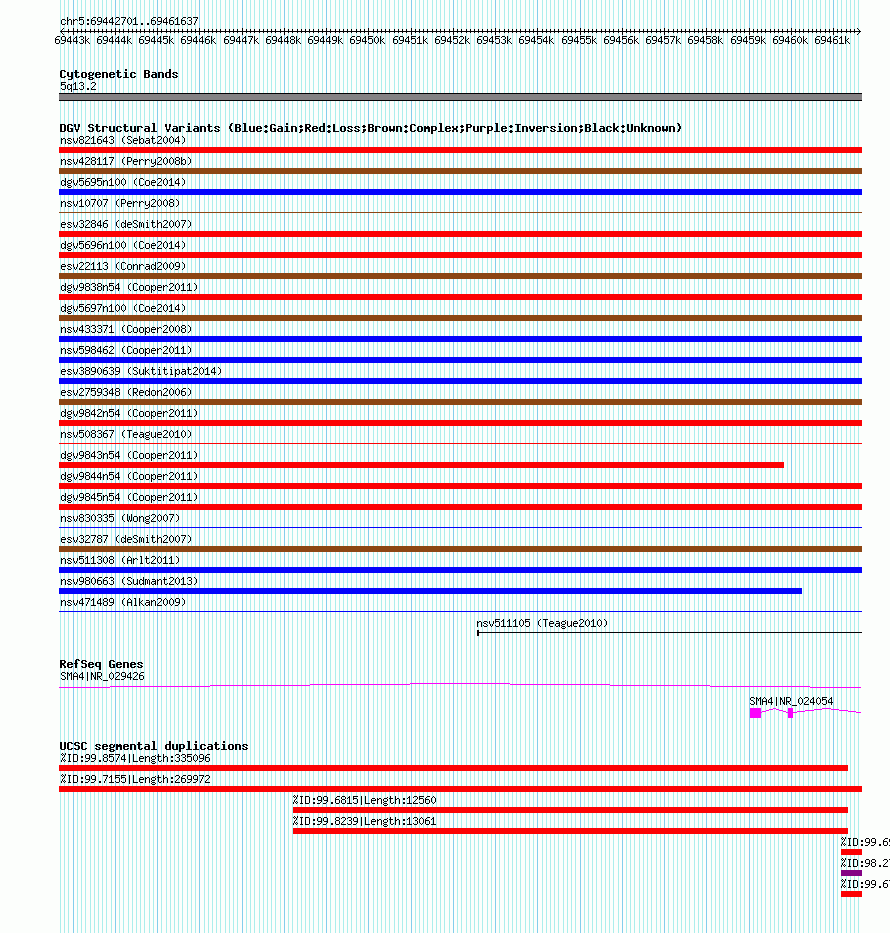The width and height of the screenshot is (890, 933).
Task: Select the large magenta exon of SMA4|NR_024054
Action: click(x=756, y=713)
